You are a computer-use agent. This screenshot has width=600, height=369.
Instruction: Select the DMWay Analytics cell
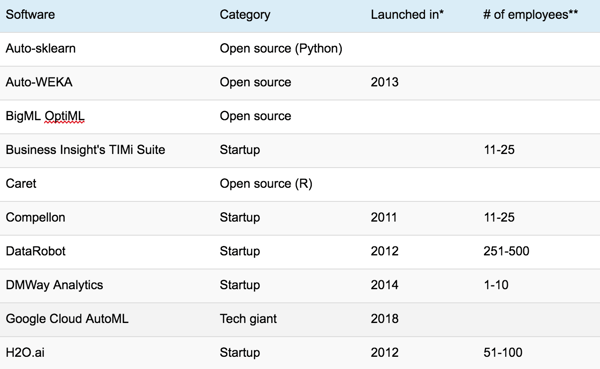(54, 285)
